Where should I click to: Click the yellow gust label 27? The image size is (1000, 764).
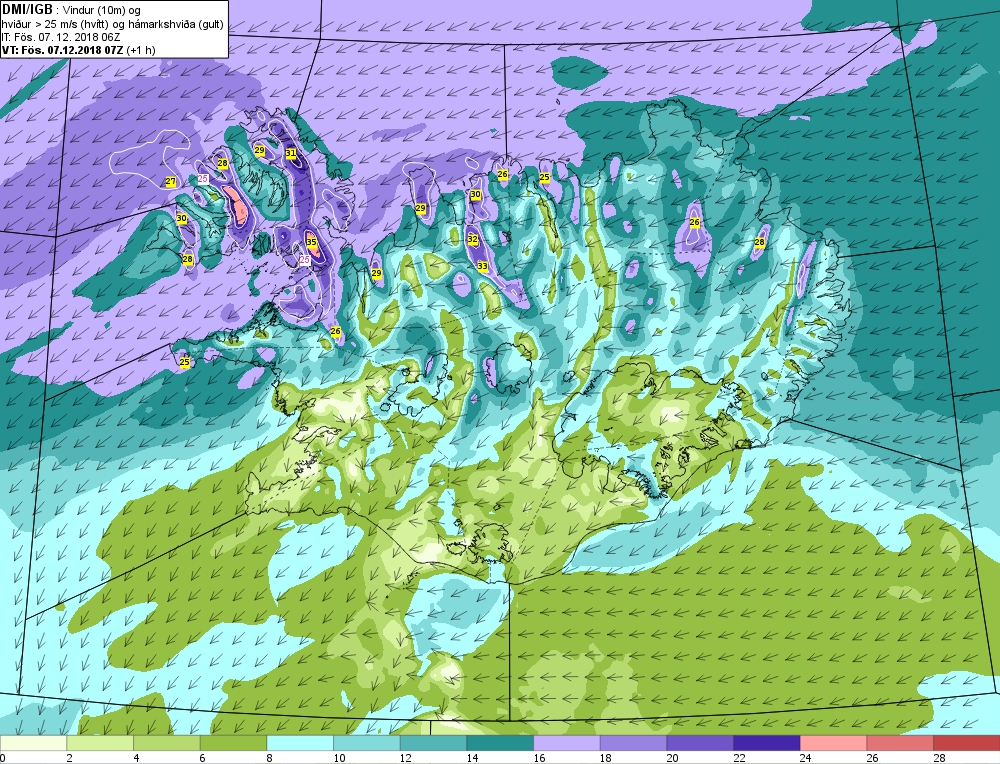[x=170, y=182]
